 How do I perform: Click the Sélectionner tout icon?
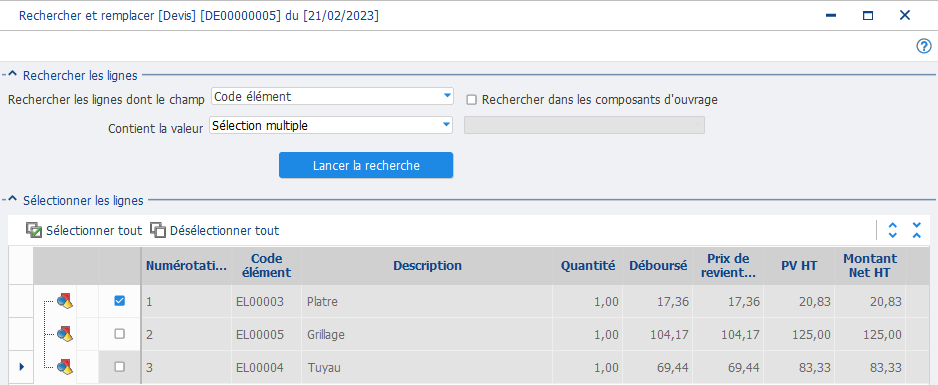coord(34,230)
